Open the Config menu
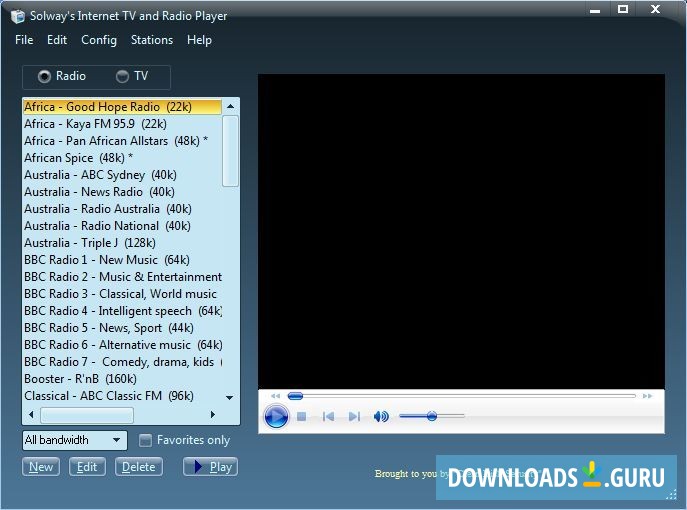The width and height of the screenshot is (687, 510). [x=99, y=40]
